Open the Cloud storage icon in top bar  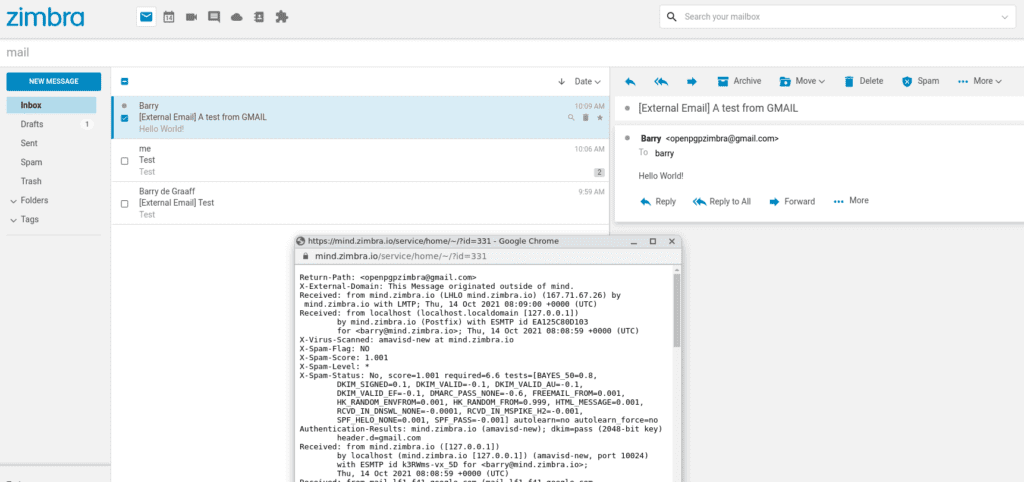(236, 18)
